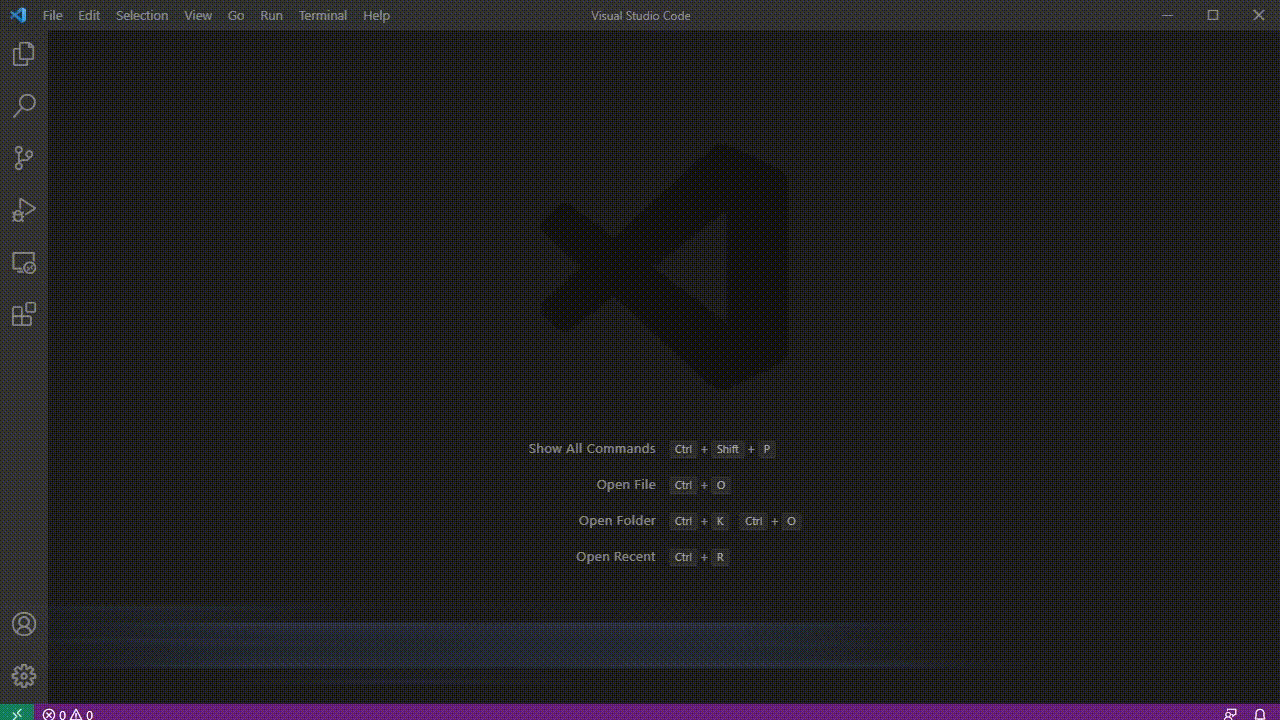Open the Source Control view

22,158
